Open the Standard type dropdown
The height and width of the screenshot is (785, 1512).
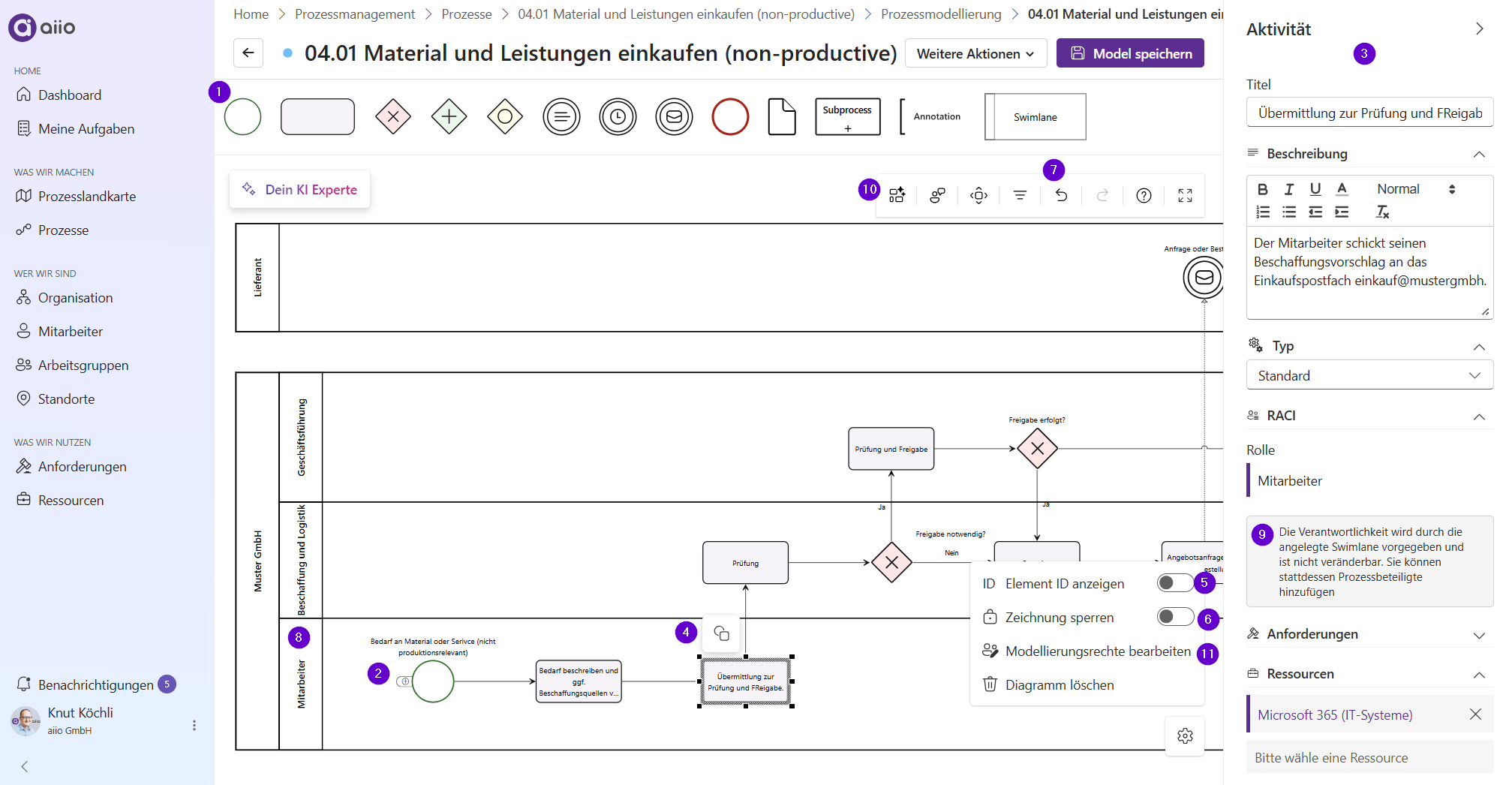(1369, 375)
